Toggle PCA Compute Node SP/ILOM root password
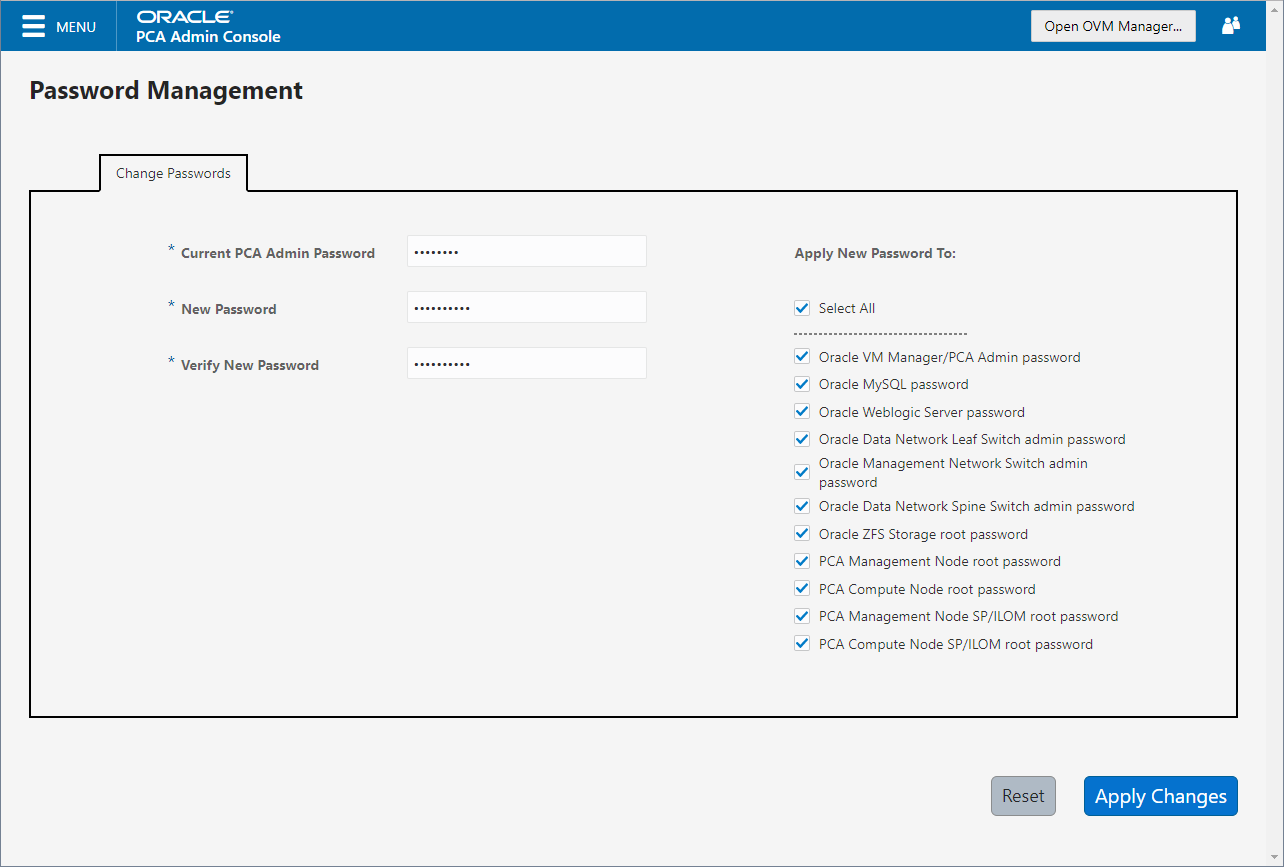Viewport: 1284px width, 867px height. coord(802,643)
